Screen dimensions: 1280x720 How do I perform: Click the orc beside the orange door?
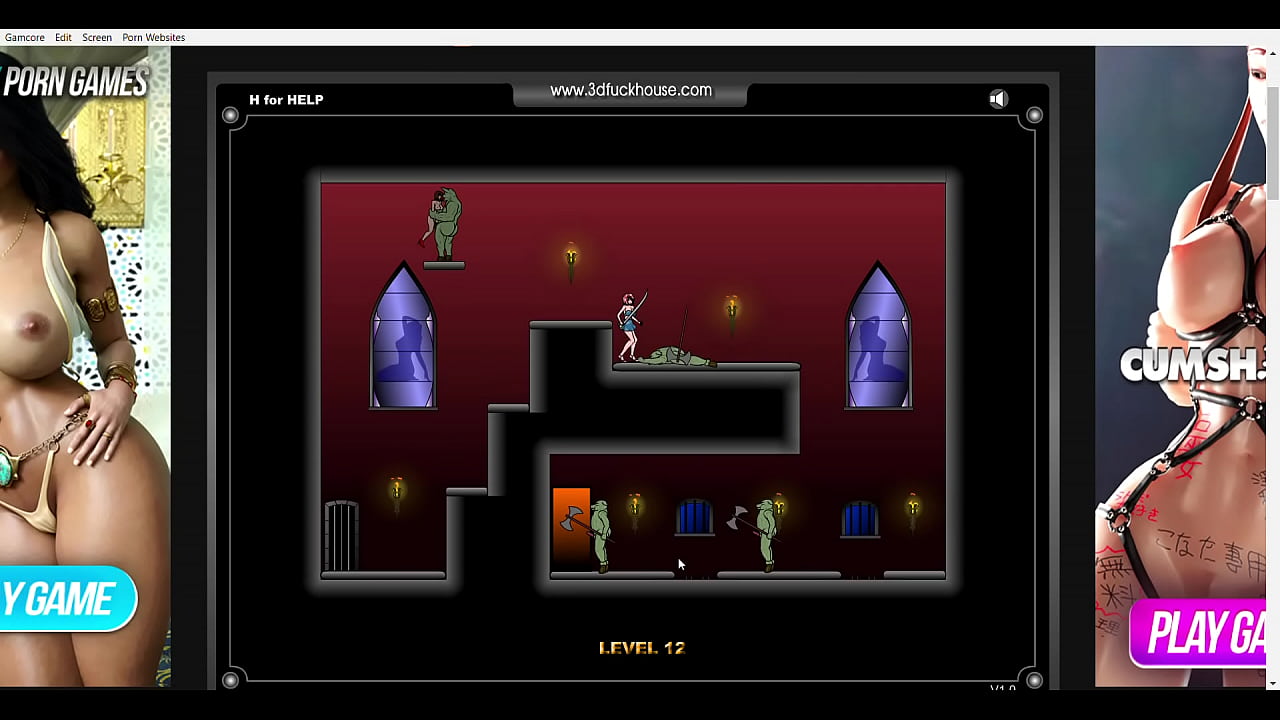599,535
